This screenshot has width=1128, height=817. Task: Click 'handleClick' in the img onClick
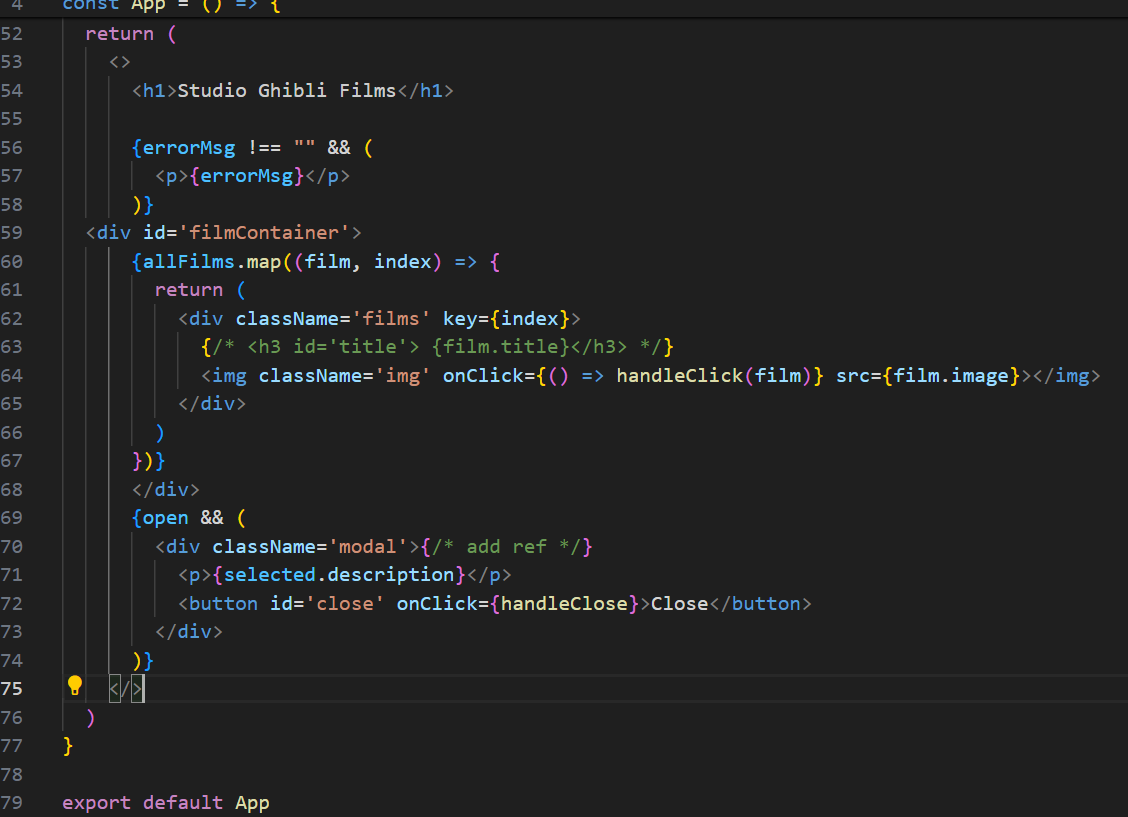point(680,375)
